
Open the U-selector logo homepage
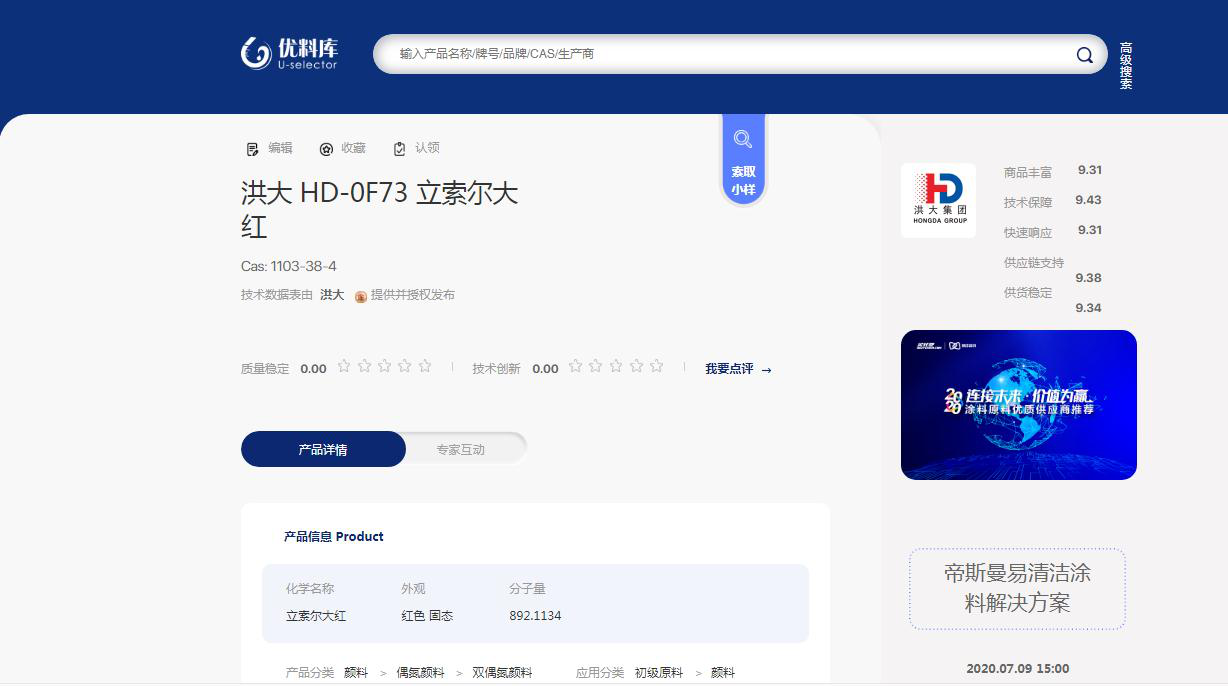click(289, 53)
